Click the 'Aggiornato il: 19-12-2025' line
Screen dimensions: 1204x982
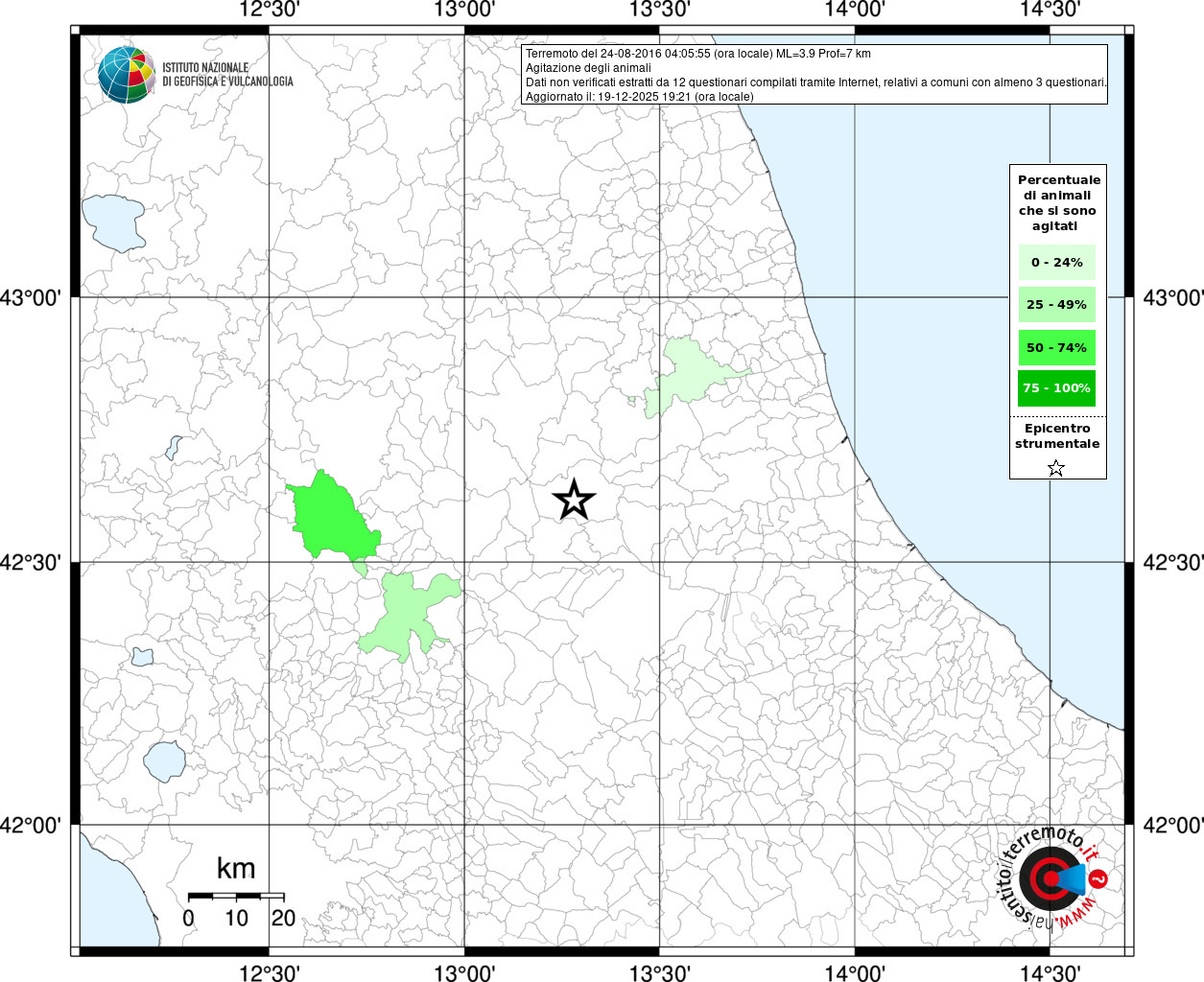[x=640, y=97]
